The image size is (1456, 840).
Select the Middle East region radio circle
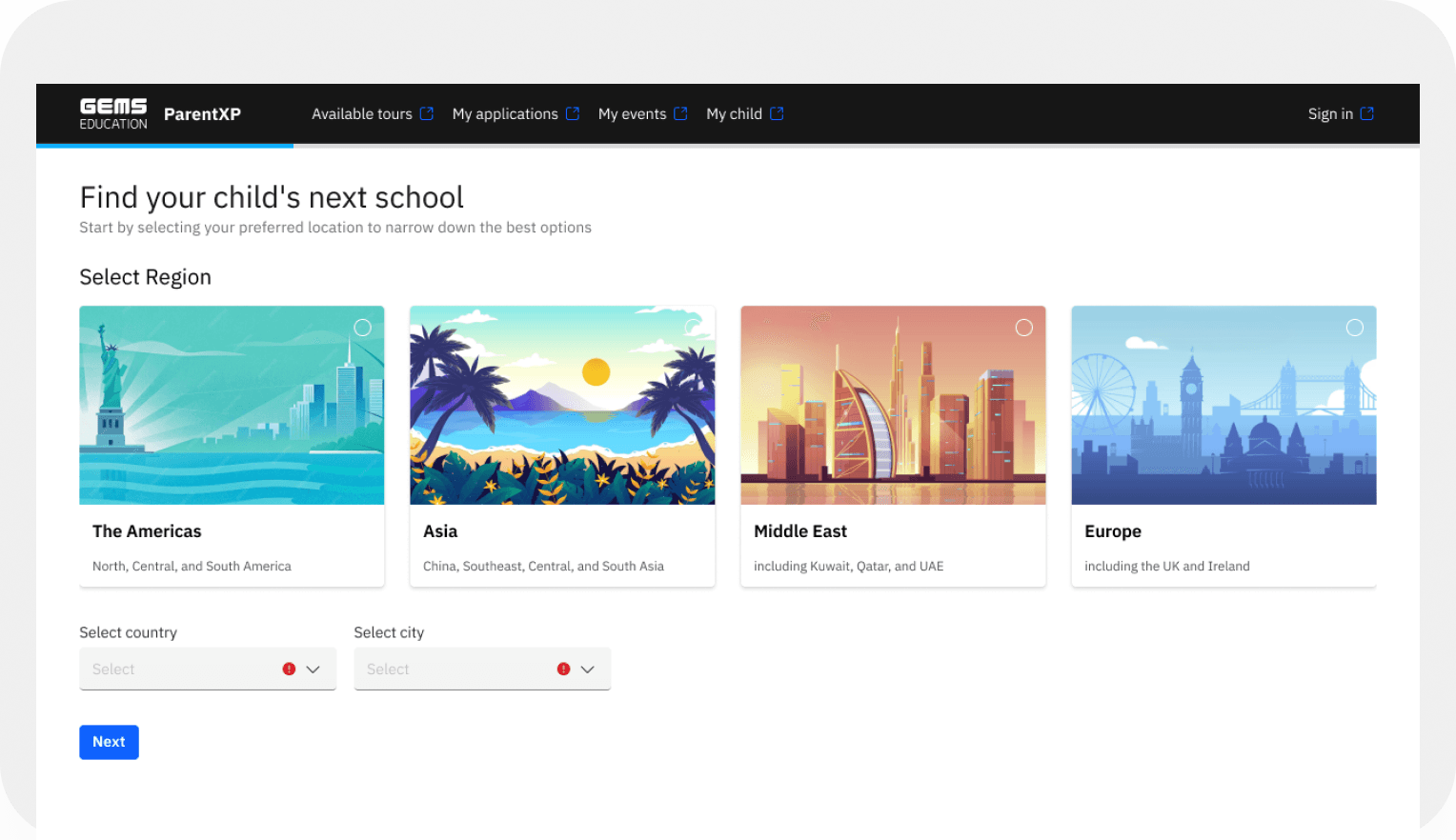pyautogui.click(x=1024, y=328)
